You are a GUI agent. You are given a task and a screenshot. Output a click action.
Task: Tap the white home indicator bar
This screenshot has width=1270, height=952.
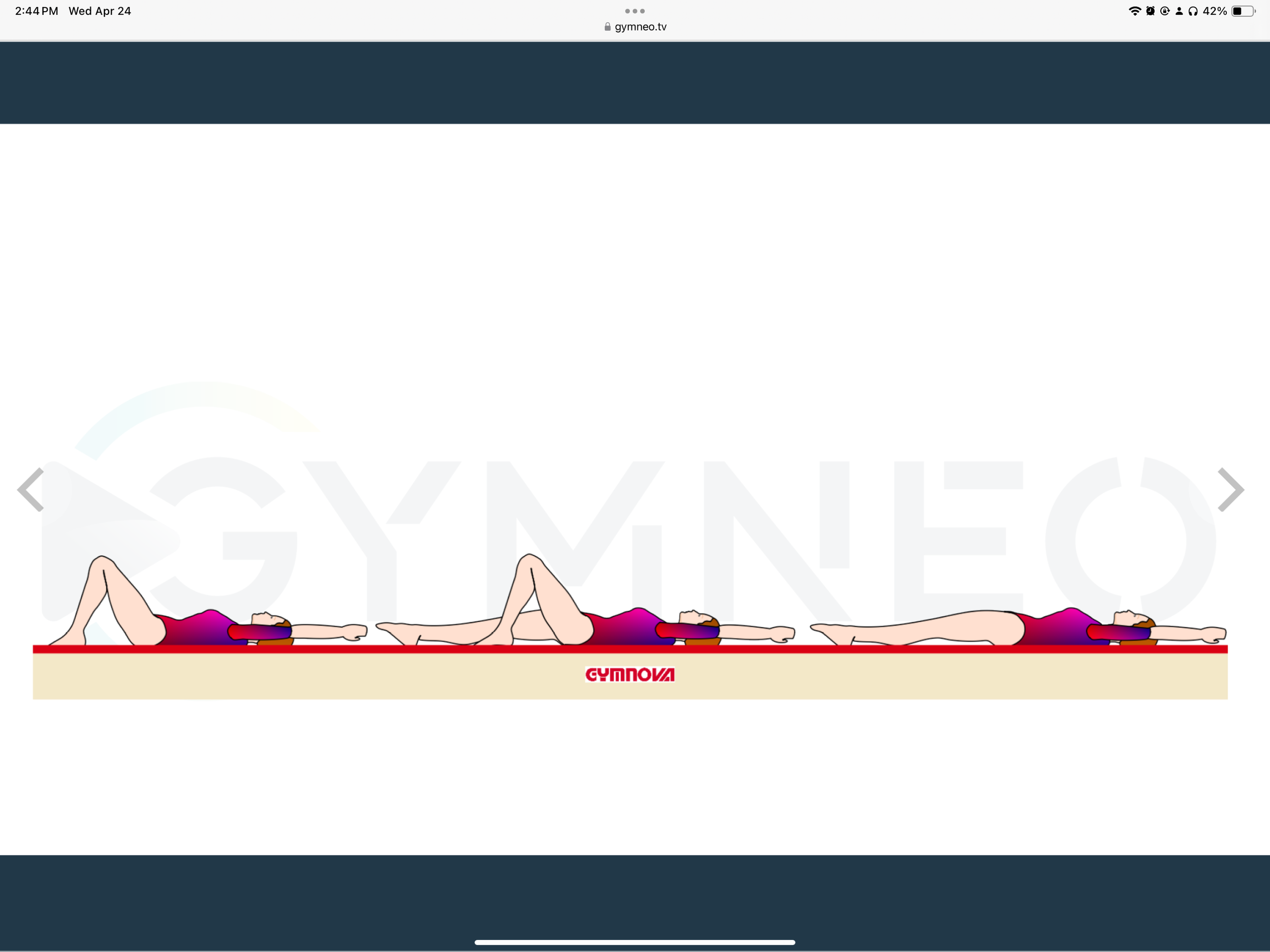point(634,942)
